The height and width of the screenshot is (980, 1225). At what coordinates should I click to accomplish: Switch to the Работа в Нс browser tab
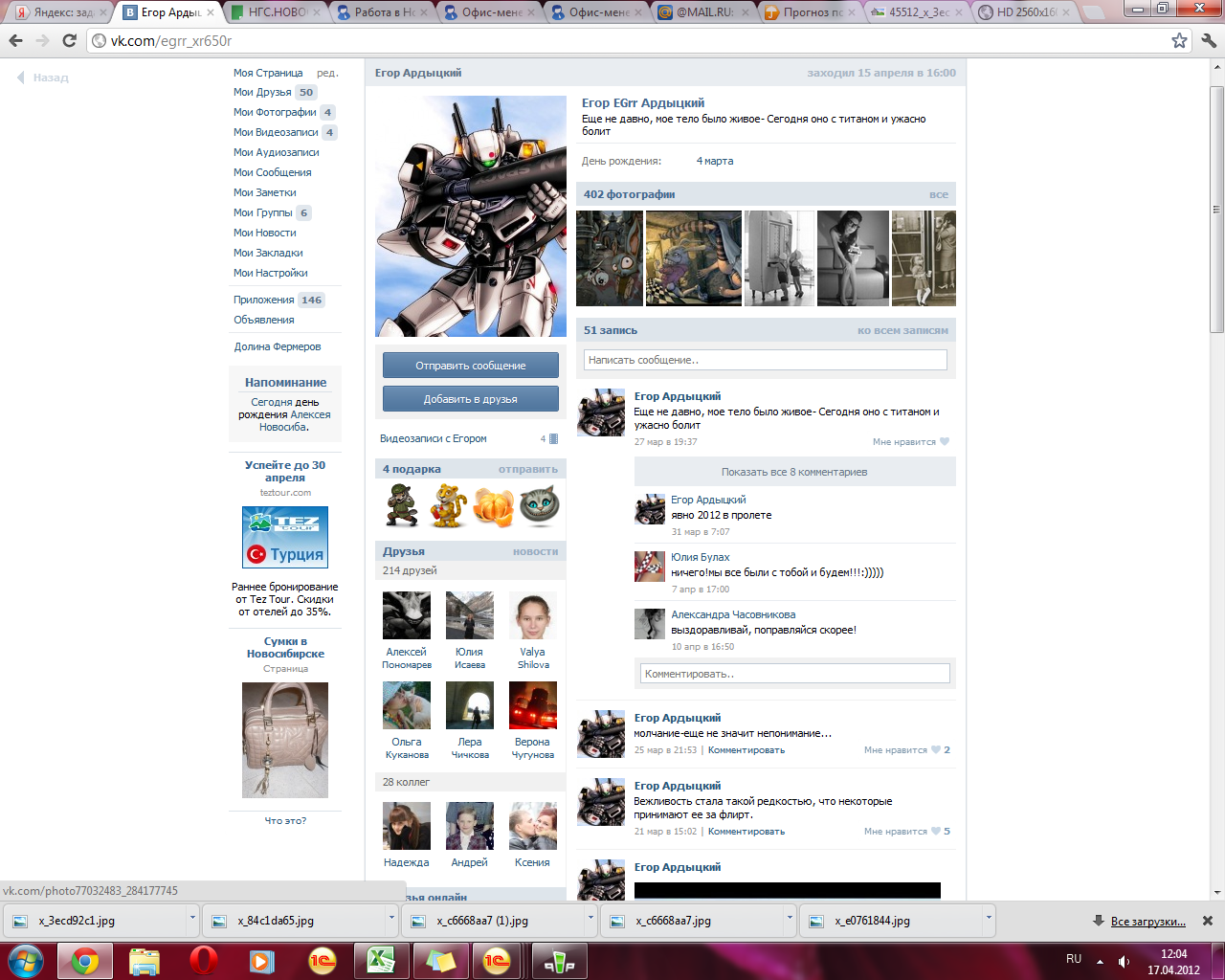coord(384,12)
